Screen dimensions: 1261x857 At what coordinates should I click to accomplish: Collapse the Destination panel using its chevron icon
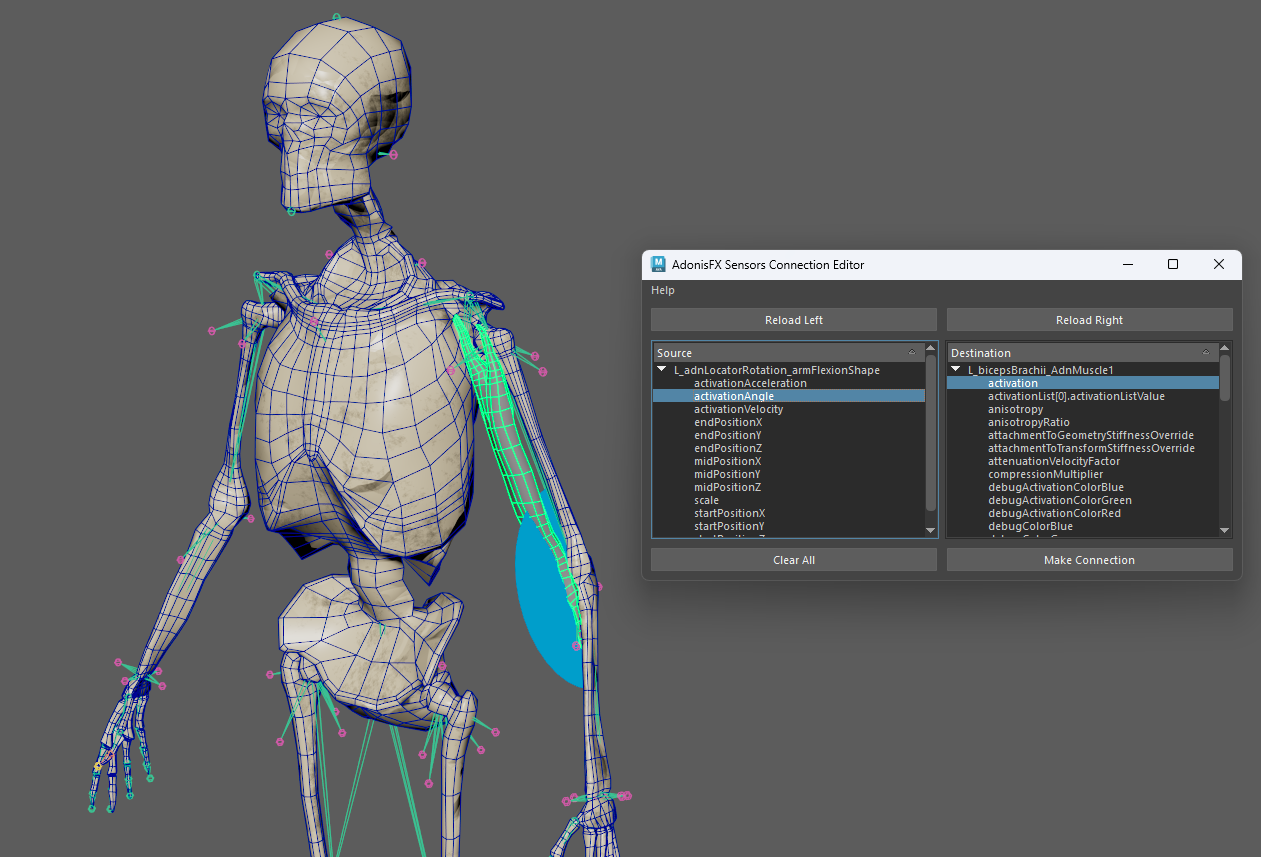click(1206, 352)
